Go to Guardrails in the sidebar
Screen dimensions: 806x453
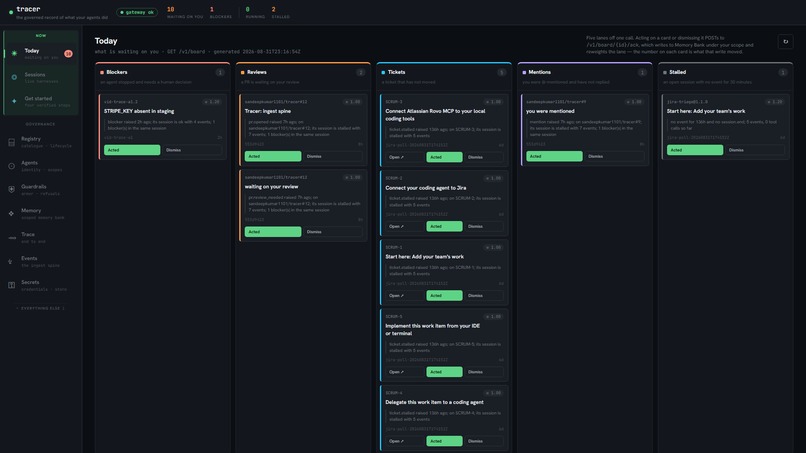coord(41,190)
